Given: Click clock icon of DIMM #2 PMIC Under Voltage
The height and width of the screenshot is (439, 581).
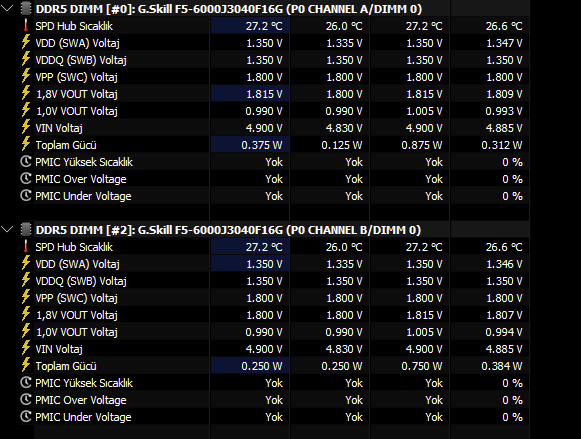Looking at the screenshot, I should pyautogui.click(x=26, y=417).
